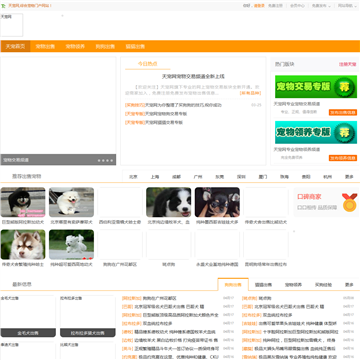Click the orange 发布领养信息 button
The height and width of the screenshot is (360, 360).
click(343, 158)
